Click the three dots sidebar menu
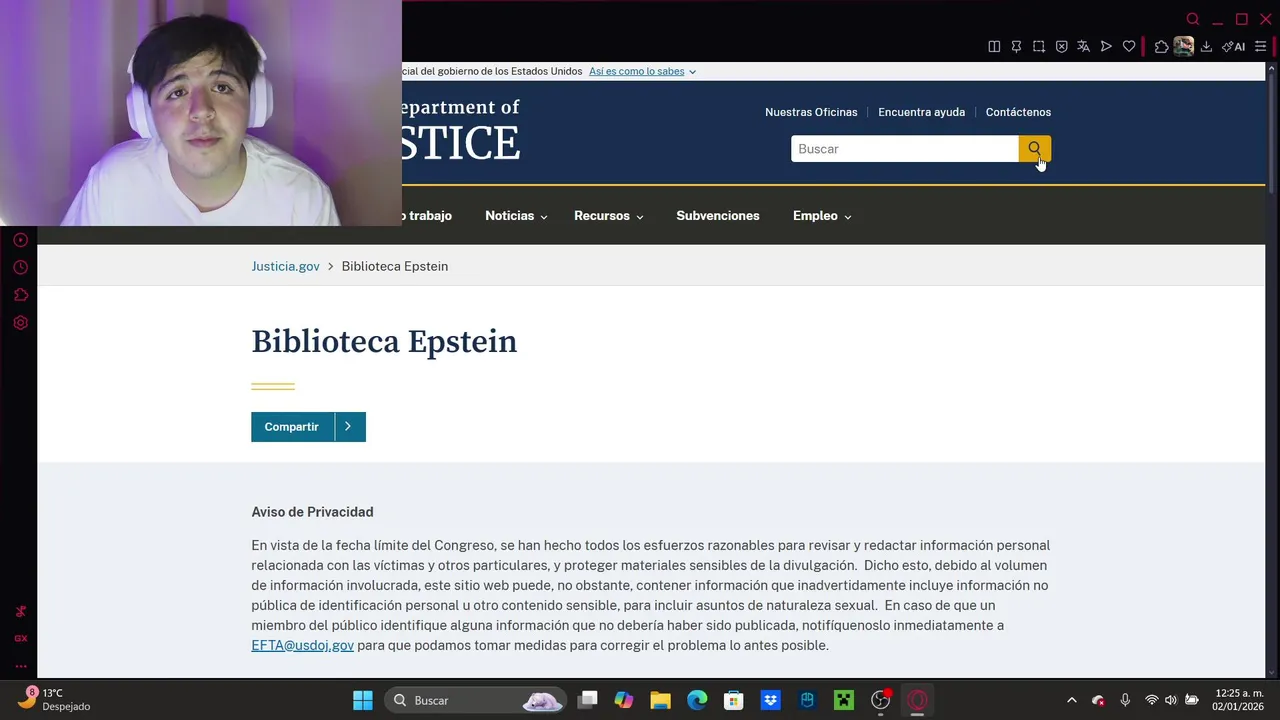Screen dimensions: 1280x720 pyautogui.click(x=20, y=666)
